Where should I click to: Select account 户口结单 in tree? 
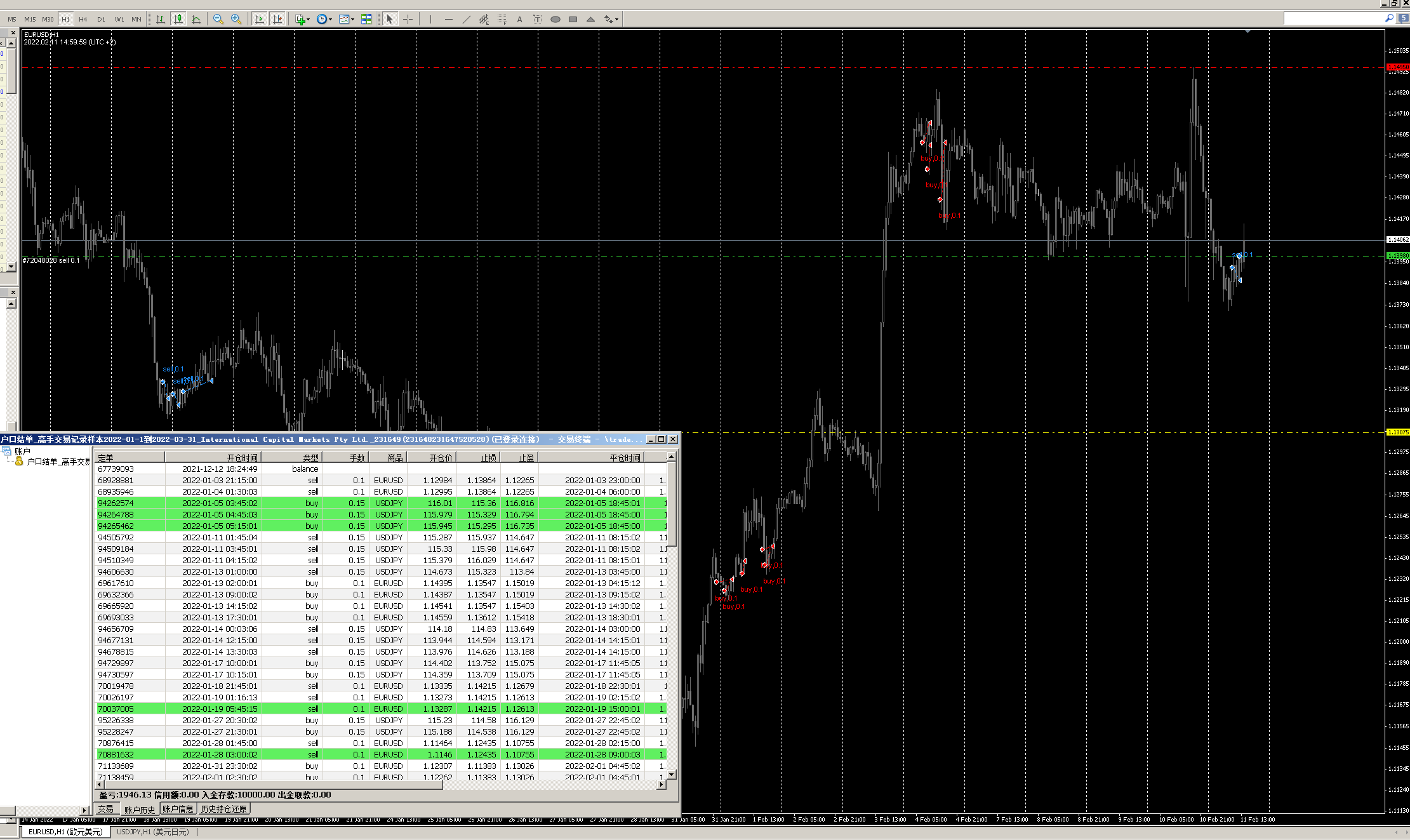(x=58, y=462)
